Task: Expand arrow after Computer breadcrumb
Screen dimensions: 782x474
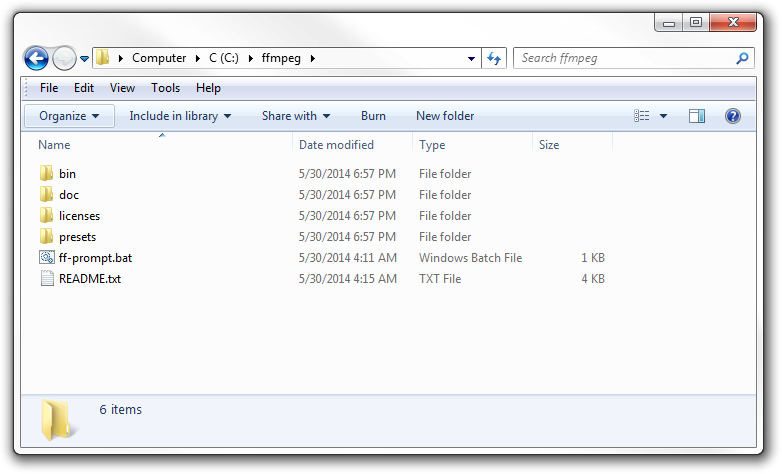Action: click(x=198, y=58)
